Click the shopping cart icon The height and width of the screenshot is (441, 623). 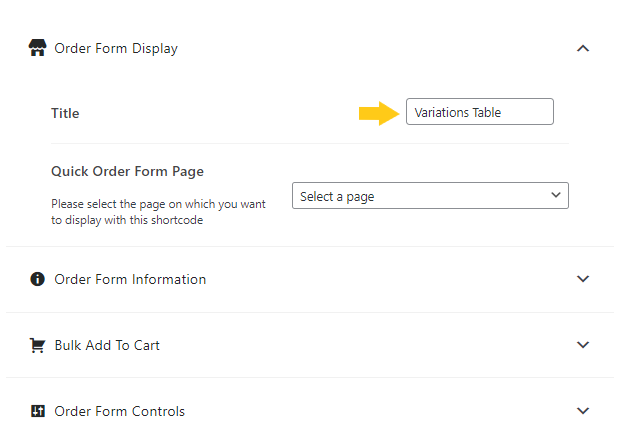tap(37, 345)
